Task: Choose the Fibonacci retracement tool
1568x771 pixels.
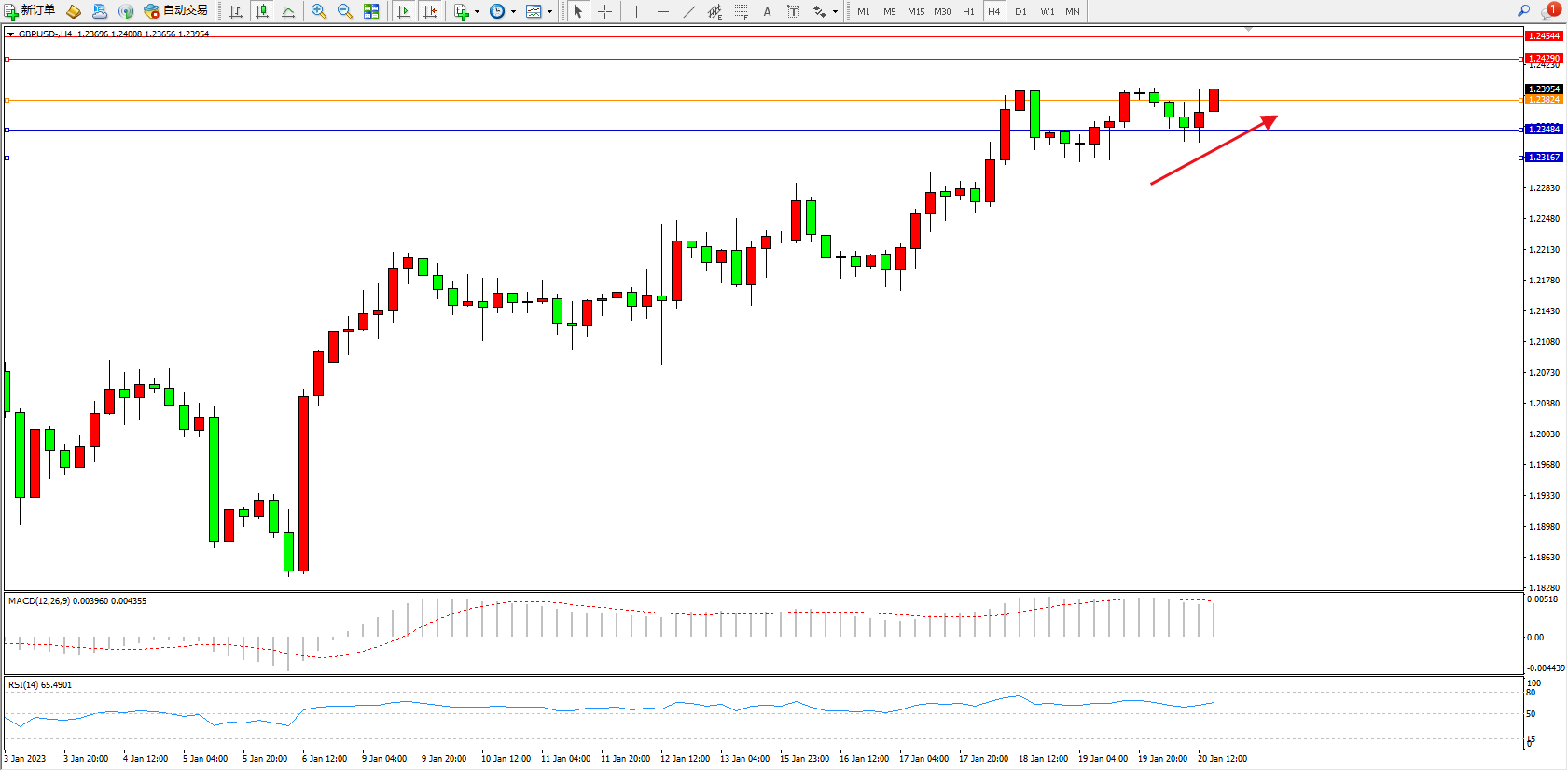Action: coord(741,11)
